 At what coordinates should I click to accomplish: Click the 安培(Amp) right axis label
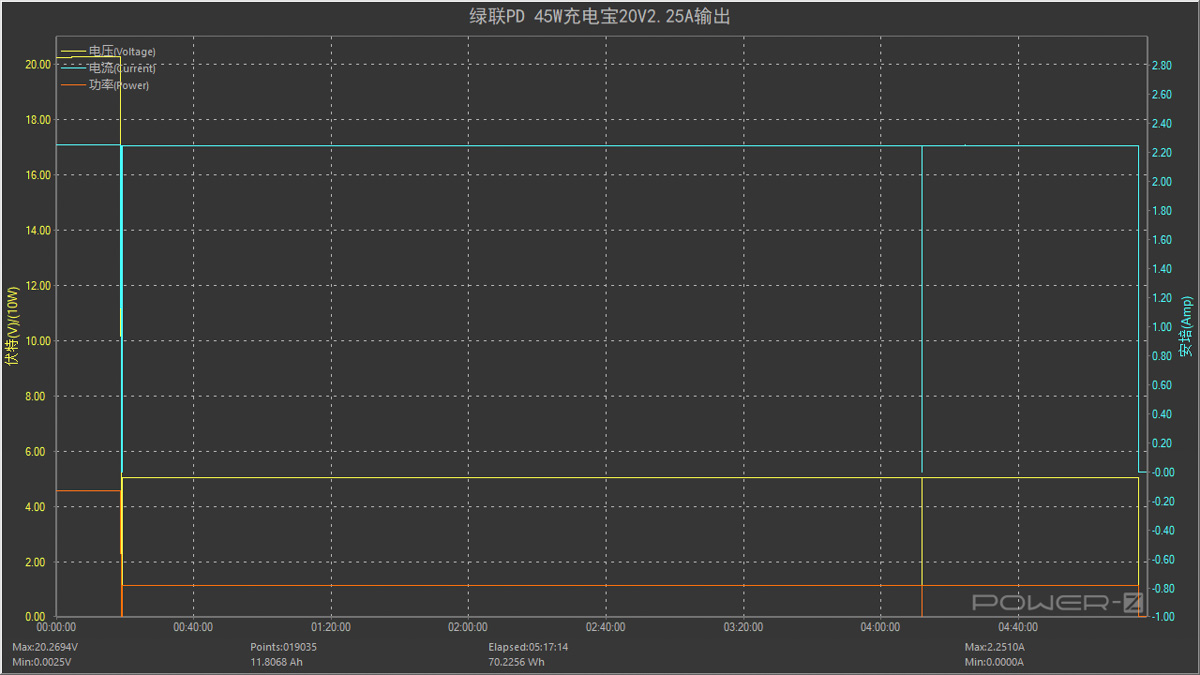[1186, 327]
